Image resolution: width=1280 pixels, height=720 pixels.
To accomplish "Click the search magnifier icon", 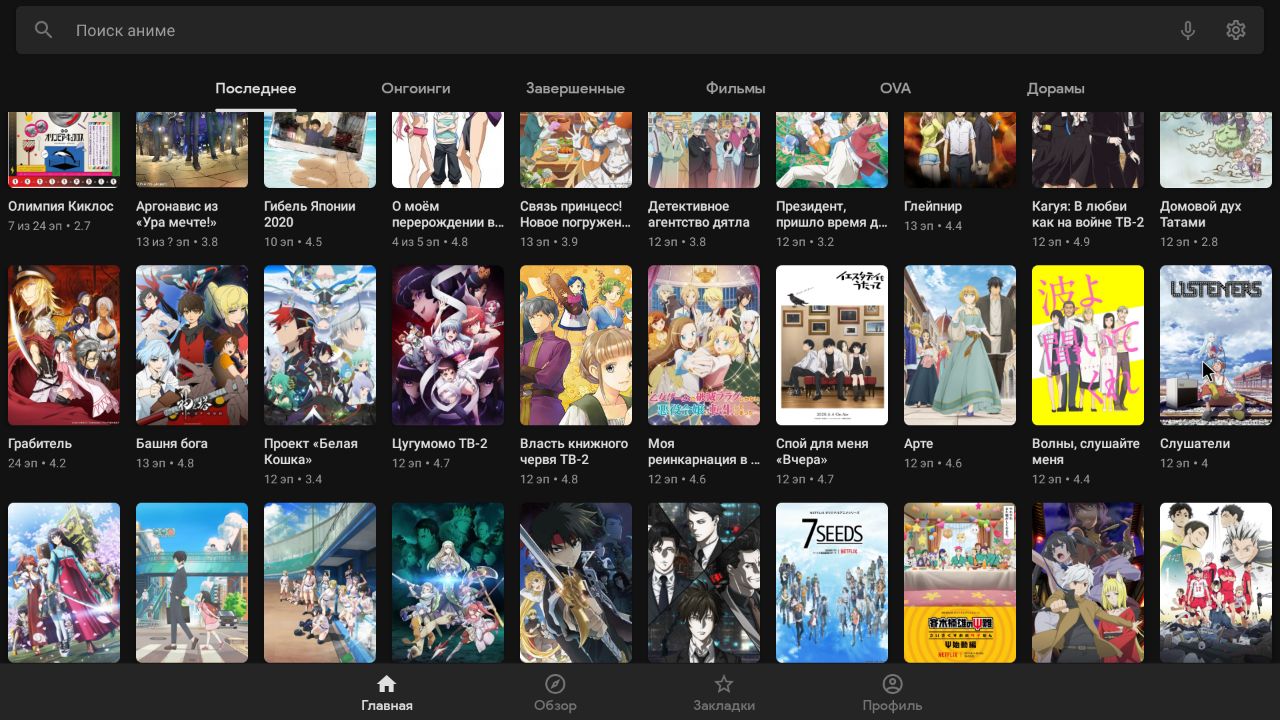I will tap(43, 30).
